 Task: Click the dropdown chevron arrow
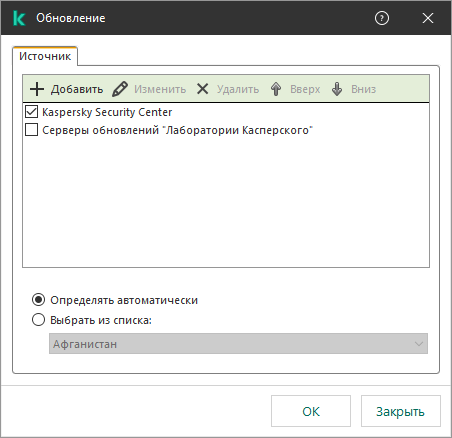tap(419, 344)
